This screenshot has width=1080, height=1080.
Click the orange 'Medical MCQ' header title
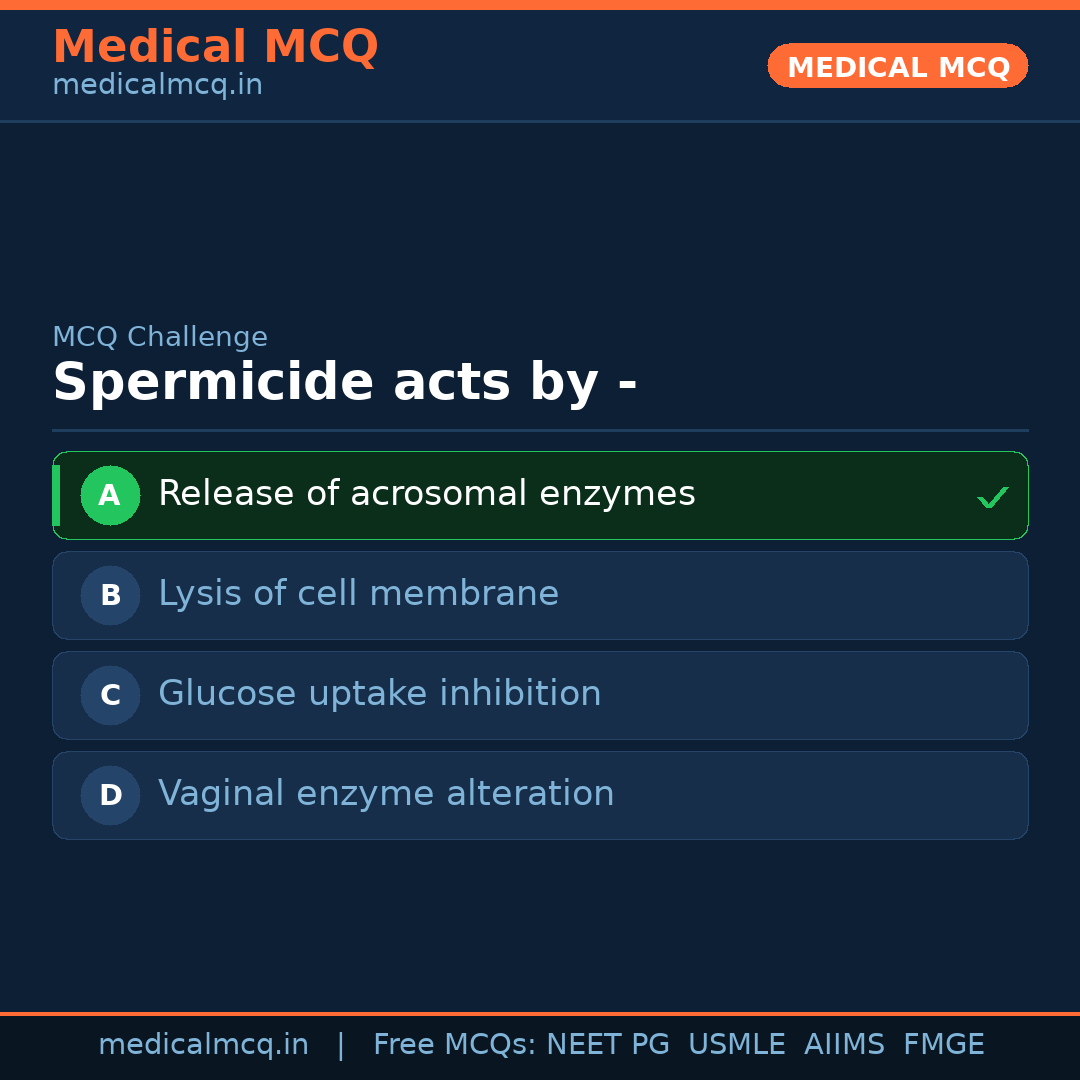coord(215,47)
